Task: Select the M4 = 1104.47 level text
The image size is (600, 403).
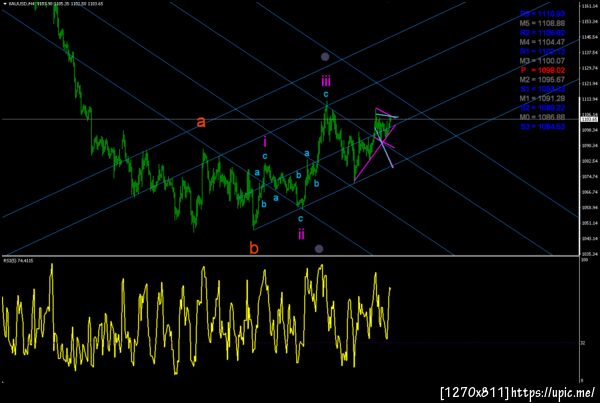Action: [x=542, y=42]
